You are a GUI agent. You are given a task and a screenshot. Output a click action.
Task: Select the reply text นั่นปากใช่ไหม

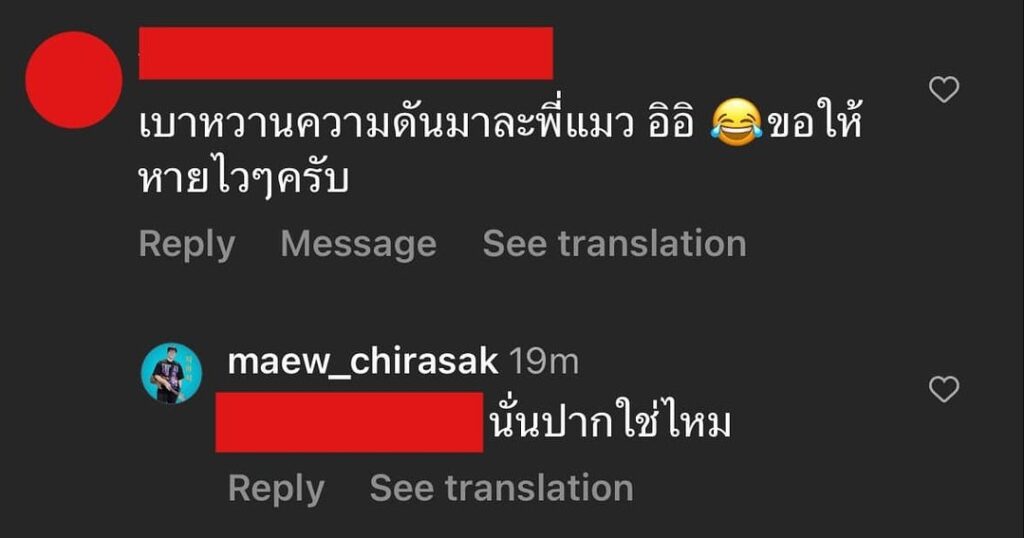[610, 422]
